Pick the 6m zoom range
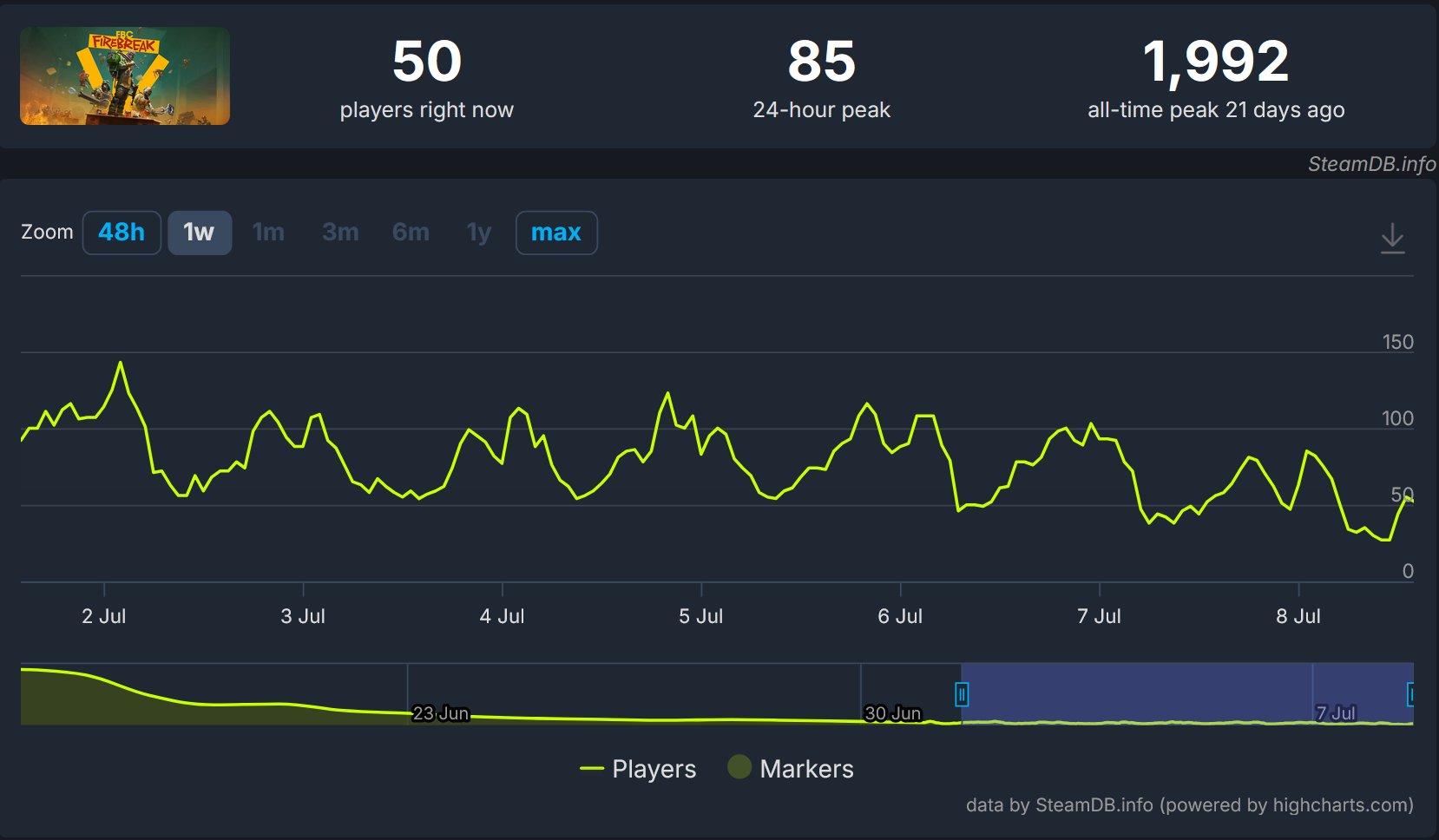The image size is (1439, 840). (x=411, y=233)
